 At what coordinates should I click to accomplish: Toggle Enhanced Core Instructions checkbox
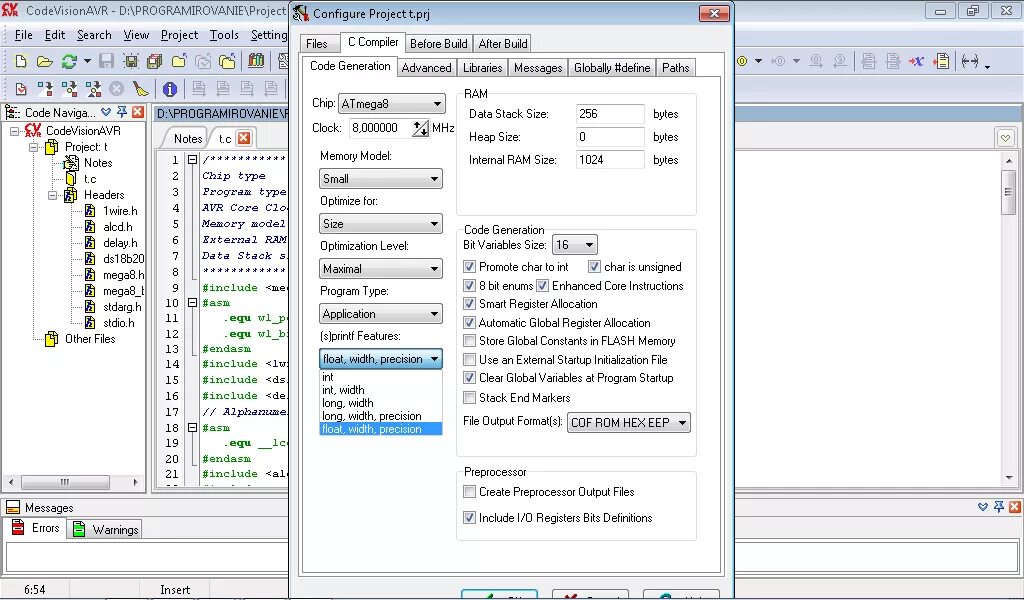[x=542, y=285]
